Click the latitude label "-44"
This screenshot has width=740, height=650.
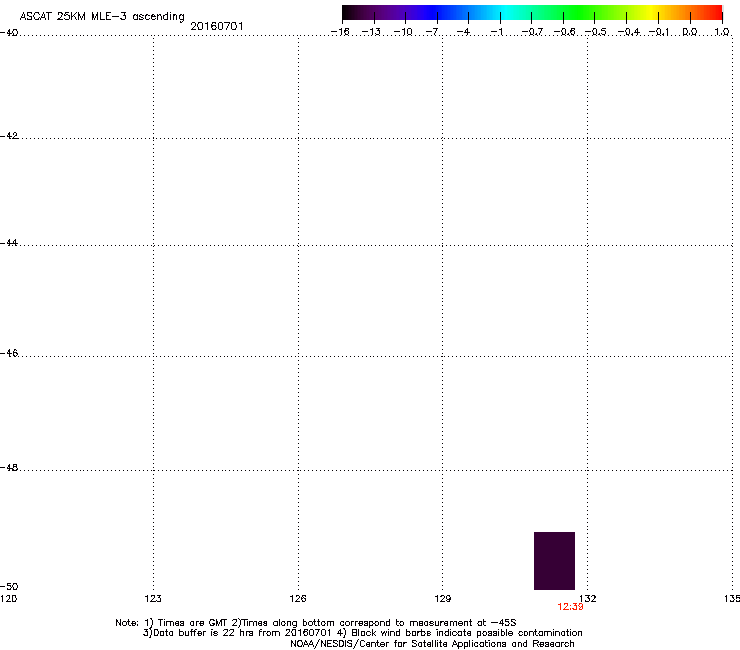(9, 243)
